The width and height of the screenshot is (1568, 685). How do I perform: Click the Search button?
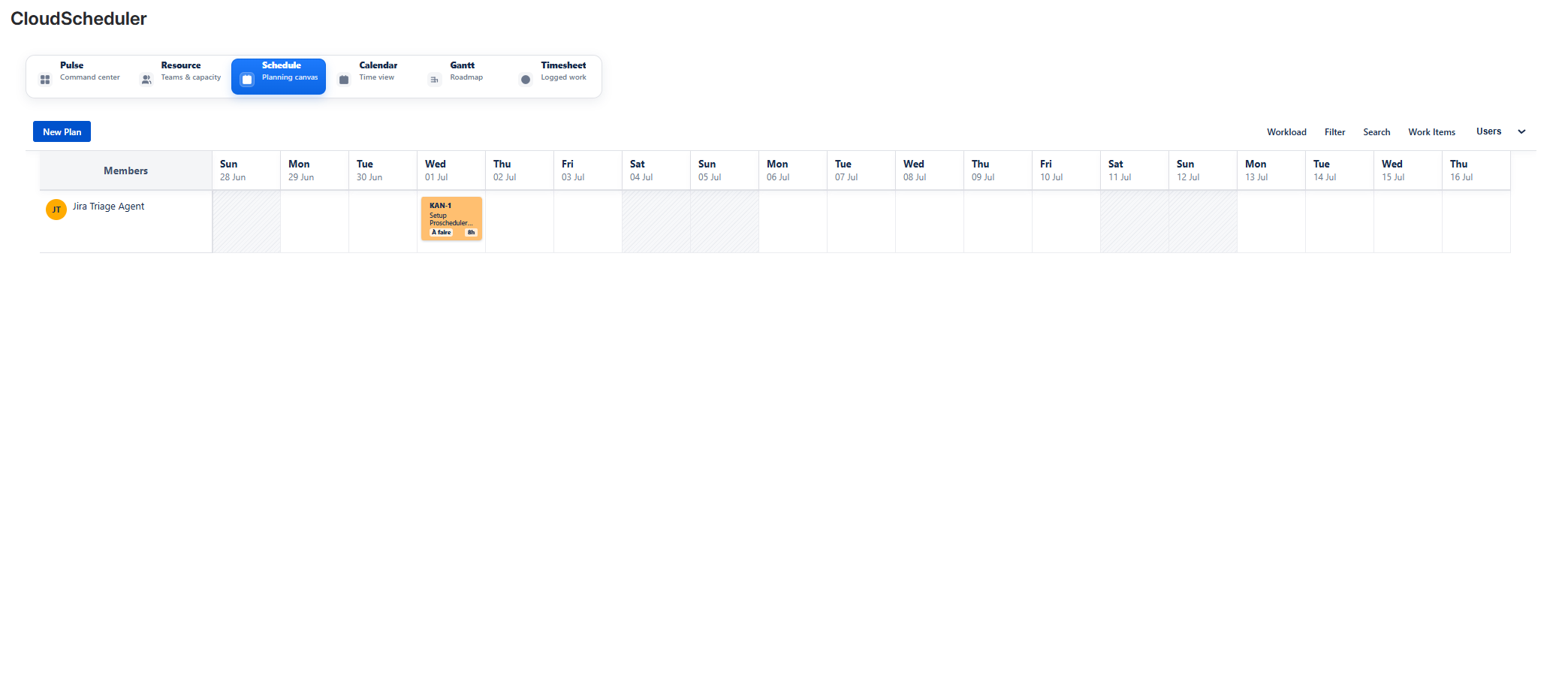click(1377, 132)
